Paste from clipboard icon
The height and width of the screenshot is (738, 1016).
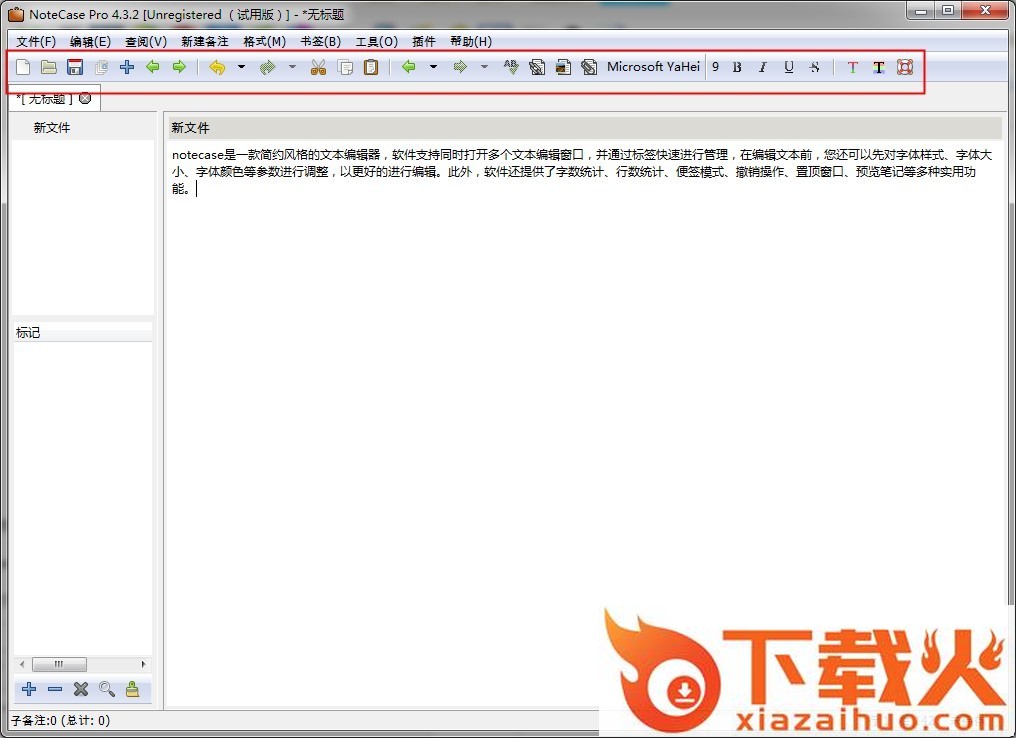tap(371, 67)
